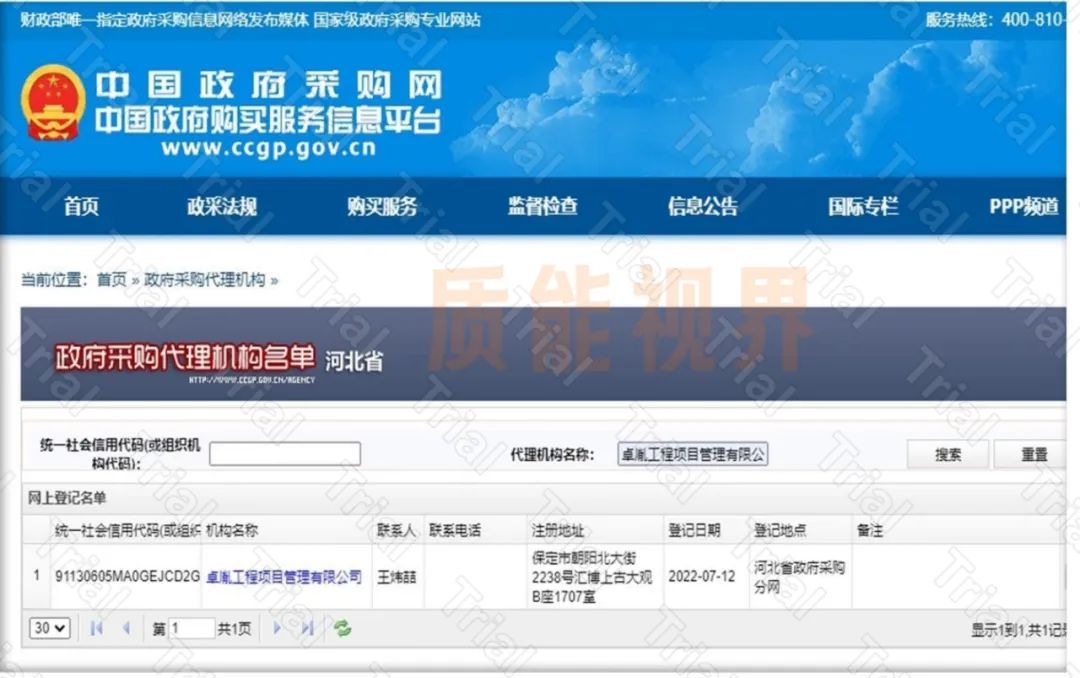Click the 网上登记名单 panel title
The height and width of the screenshot is (678, 1080).
click(67, 498)
